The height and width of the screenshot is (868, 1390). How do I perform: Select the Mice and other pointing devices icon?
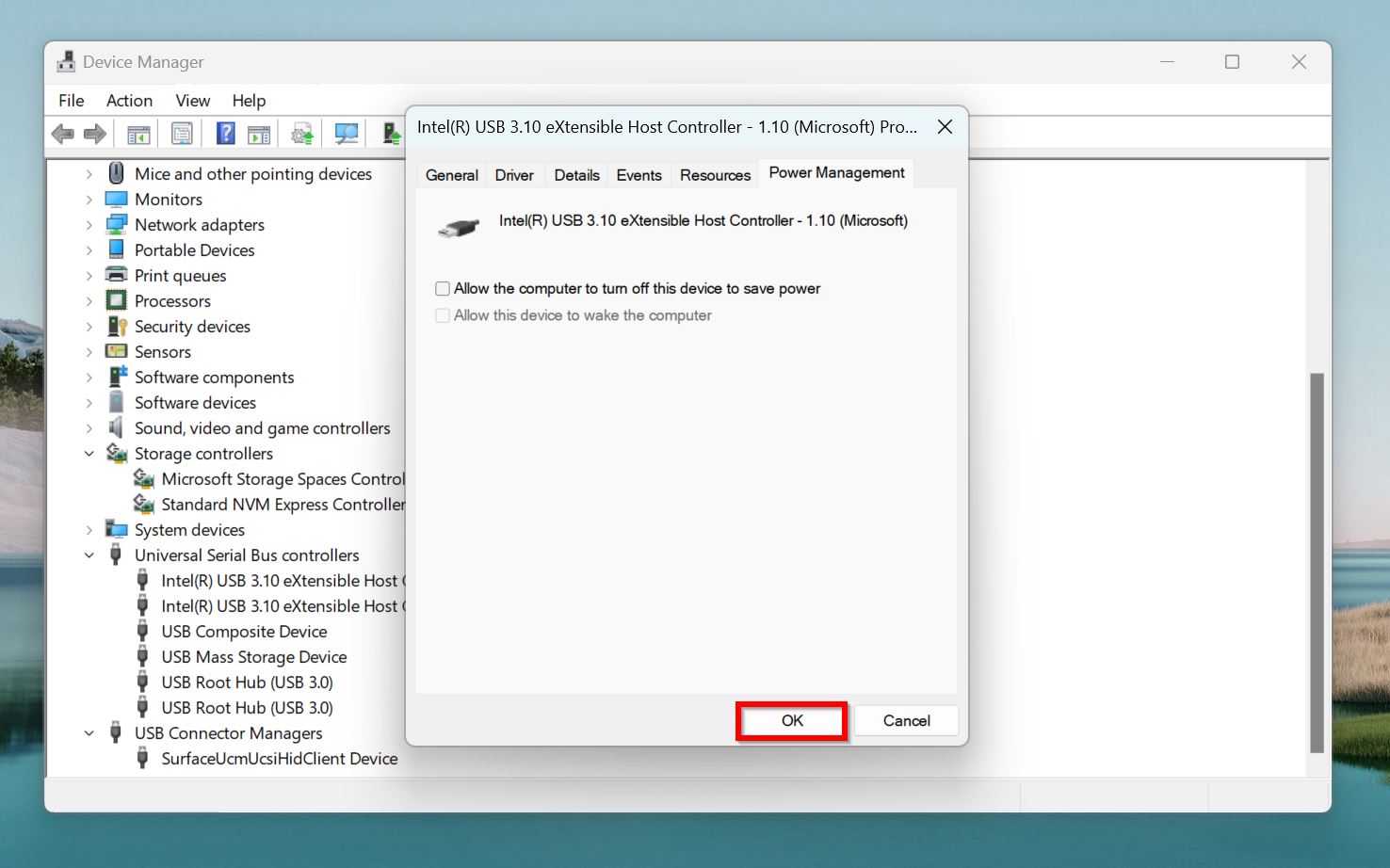point(117,173)
